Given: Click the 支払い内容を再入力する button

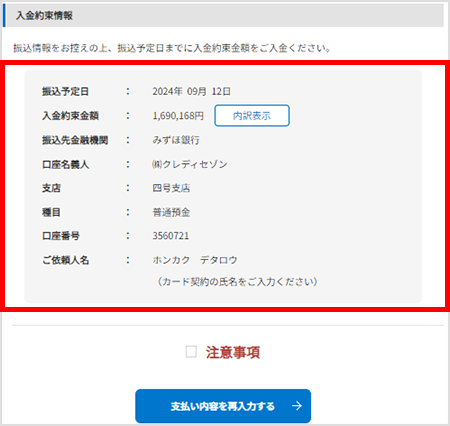Looking at the screenshot, I should coord(223,406).
